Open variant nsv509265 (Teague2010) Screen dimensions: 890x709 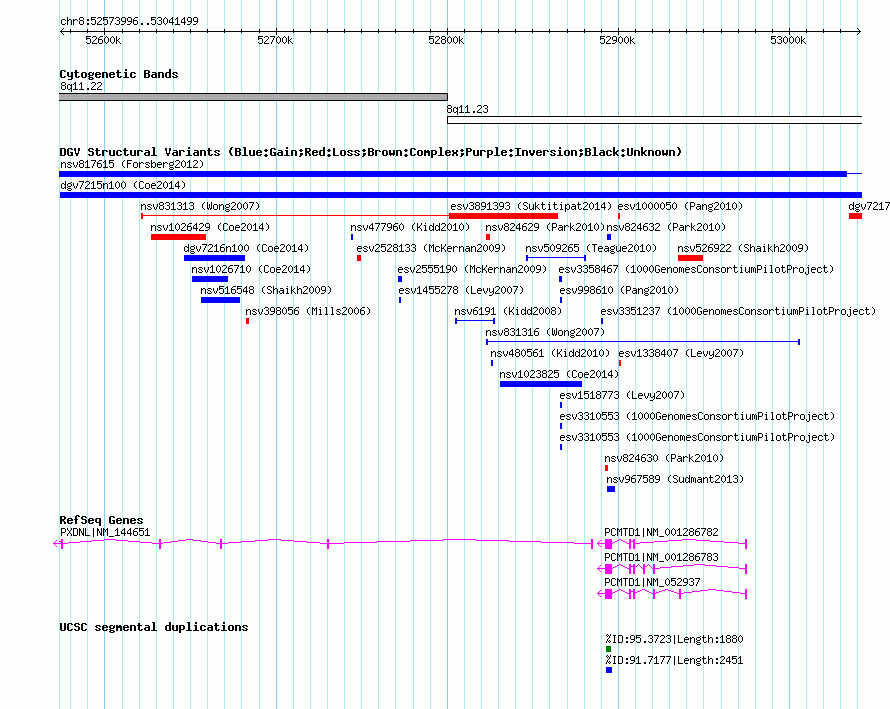(x=591, y=248)
